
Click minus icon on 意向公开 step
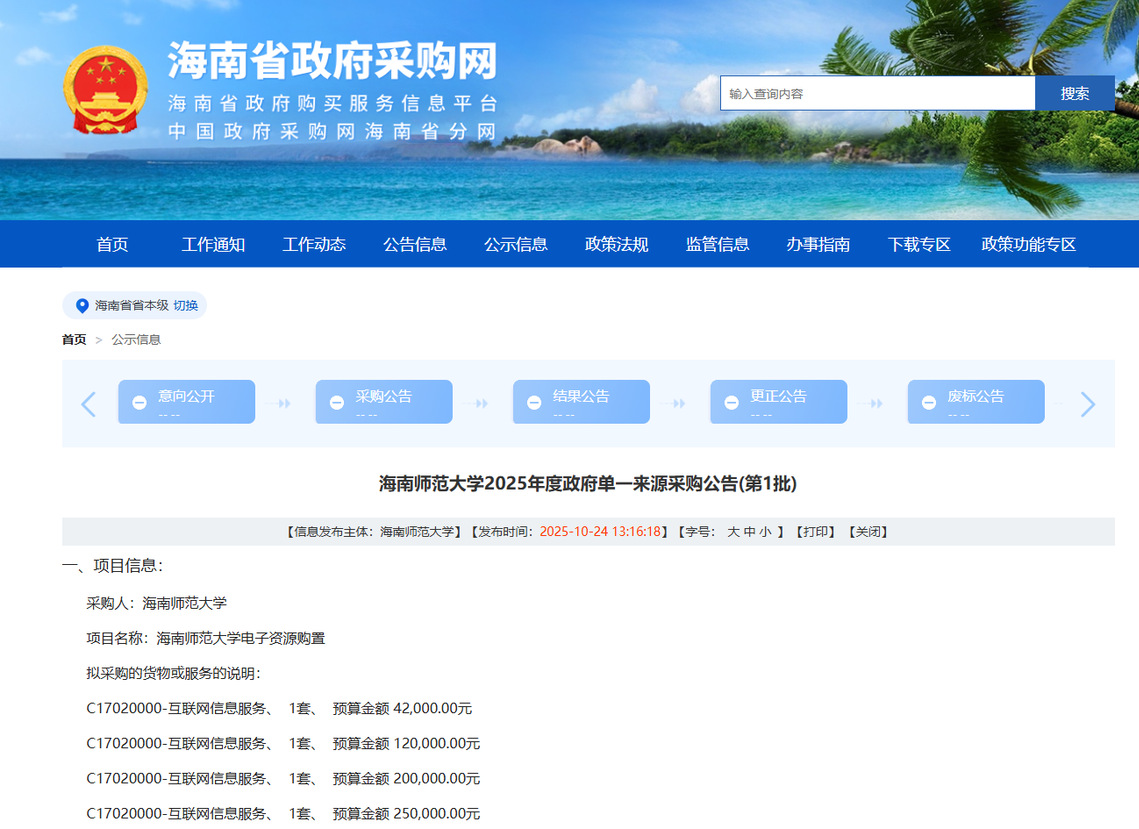(x=140, y=402)
